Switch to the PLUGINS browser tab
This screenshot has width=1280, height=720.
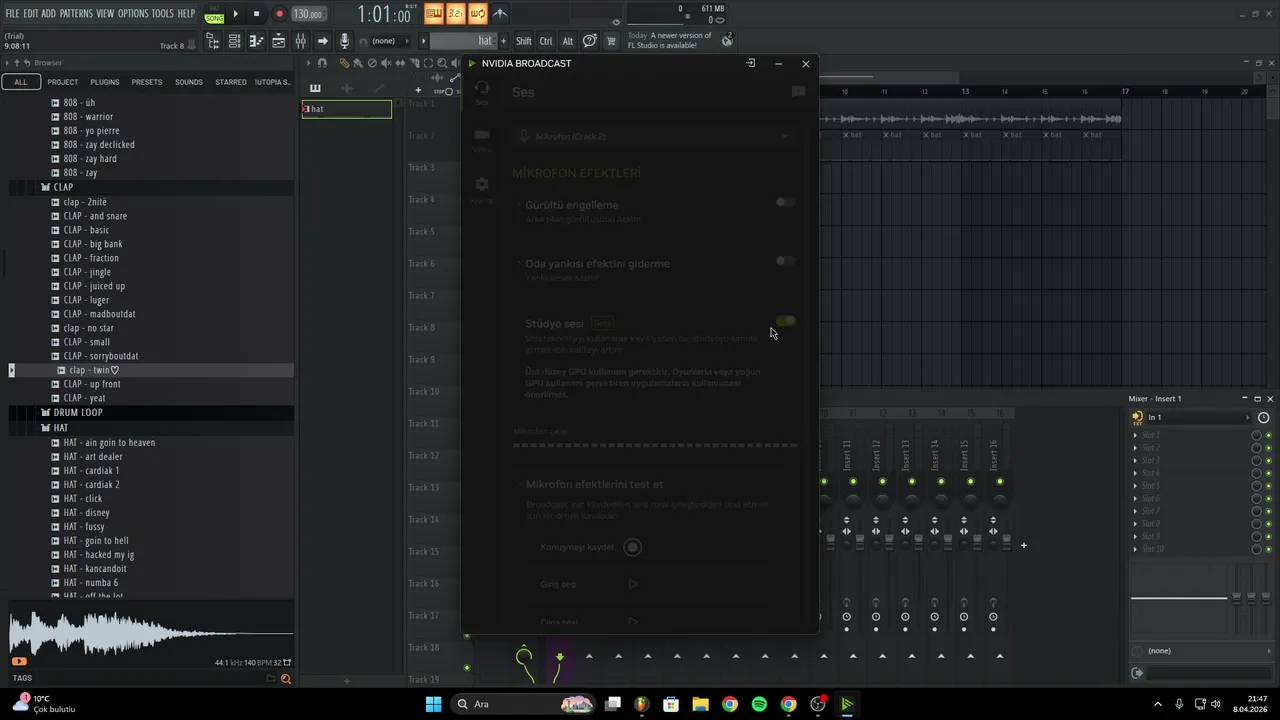point(105,82)
